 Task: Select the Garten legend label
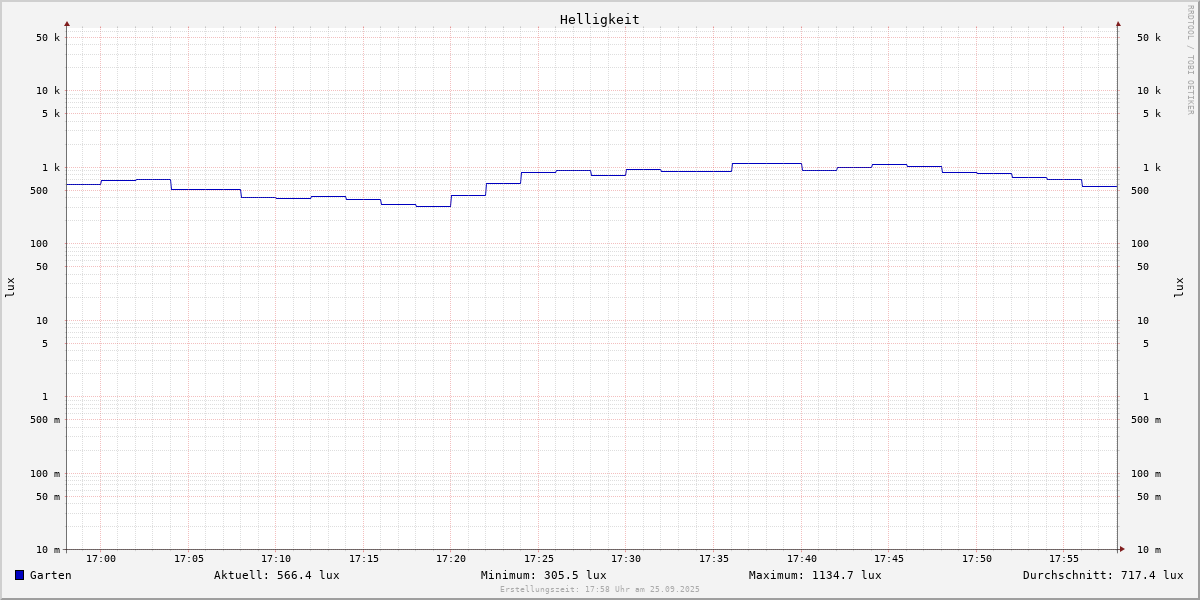coord(50,575)
